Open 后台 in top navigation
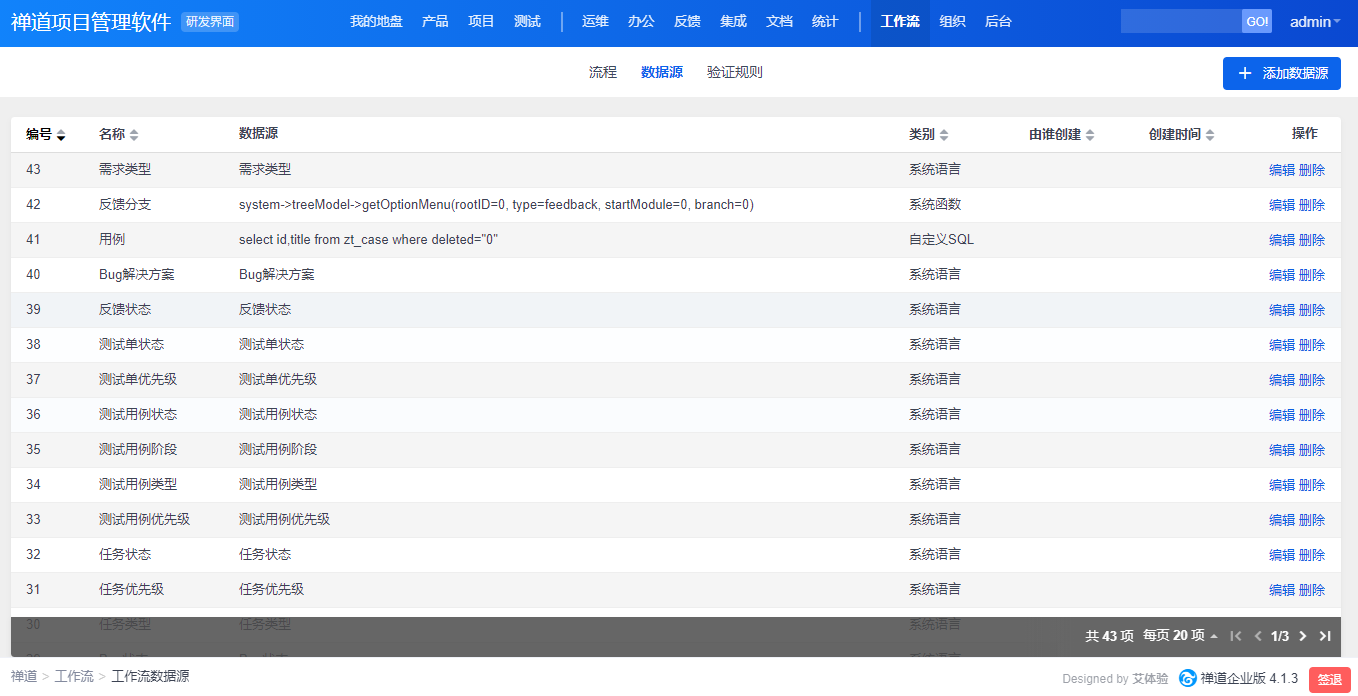This screenshot has width=1358, height=696. click(998, 22)
